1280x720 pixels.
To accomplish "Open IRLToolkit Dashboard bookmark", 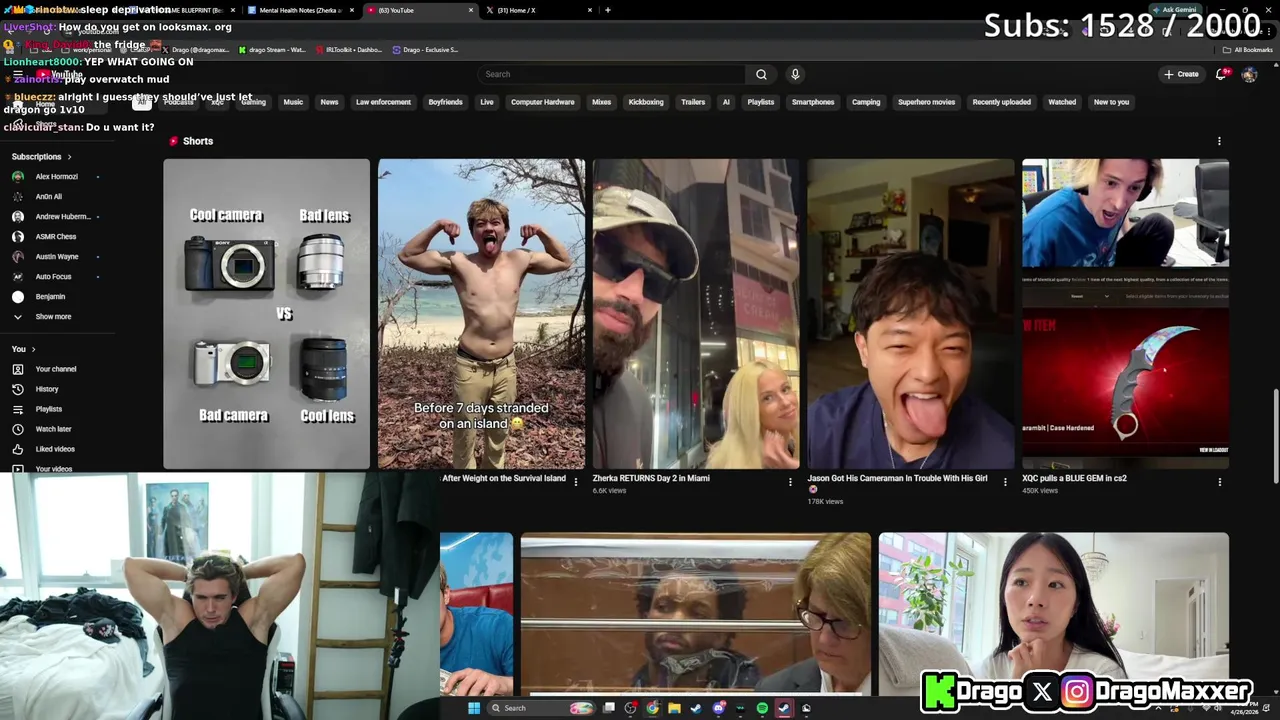I will click(350, 50).
